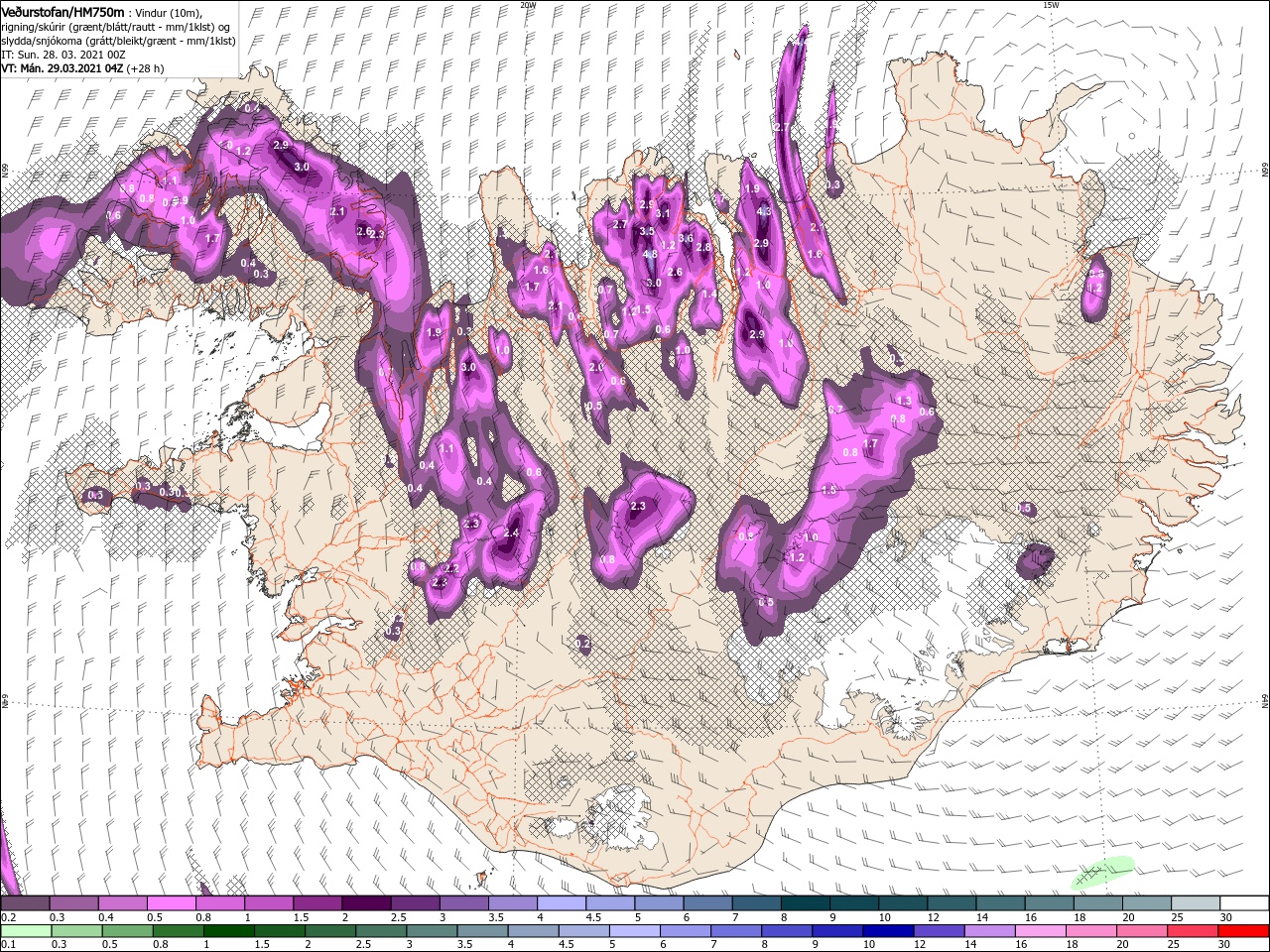1270x952 pixels.
Task: Click the 'slydda/snjókoma' description text
Action: (x=41, y=40)
